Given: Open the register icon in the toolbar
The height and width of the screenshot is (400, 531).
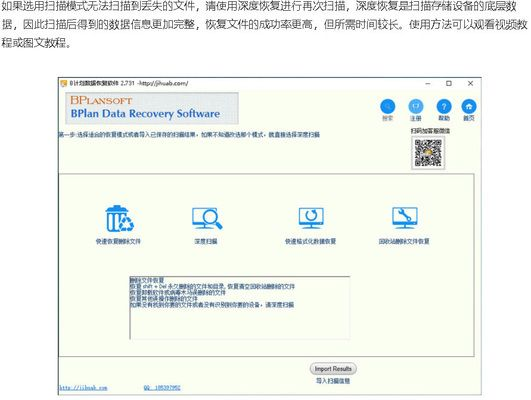Looking at the screenshot, I should pyautogui.click(x=416, y=107).
